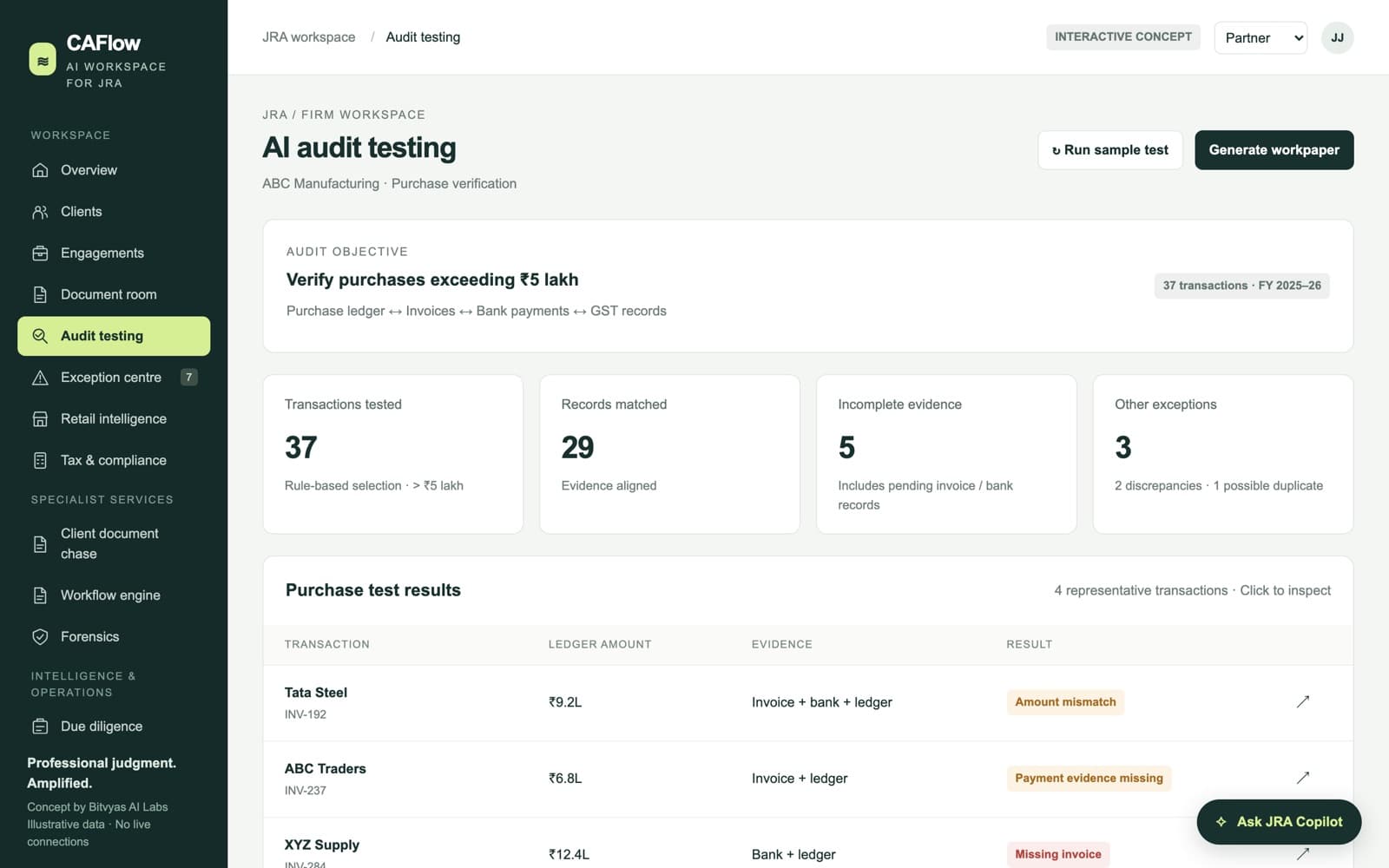Open Ask JRA Copilot
The height and width of the screenshot is (868, 1389).
[x=1279, y=822]
